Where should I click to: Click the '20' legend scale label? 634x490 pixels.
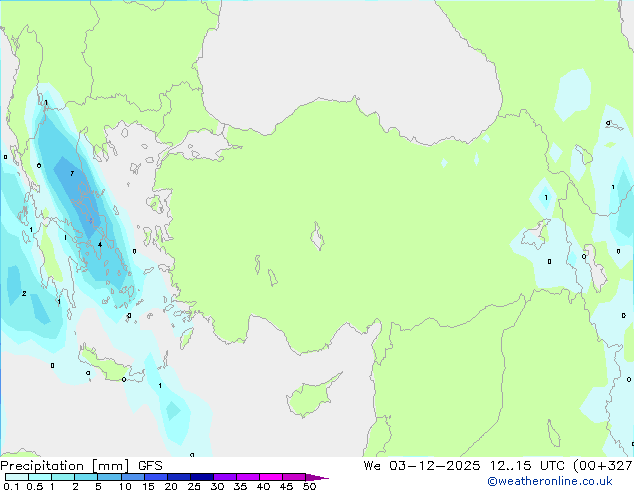[x=171, y=486]
